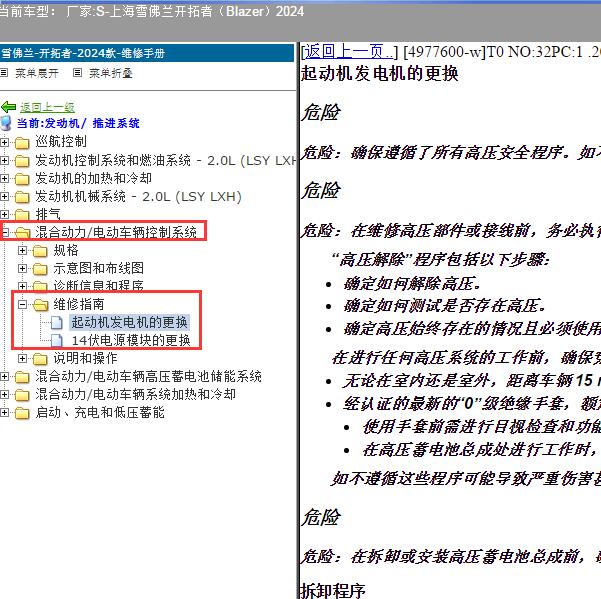Expand the 说明和操作 subfolder
Viewport: 601px width, 599px height.
[x=23, y=359]
